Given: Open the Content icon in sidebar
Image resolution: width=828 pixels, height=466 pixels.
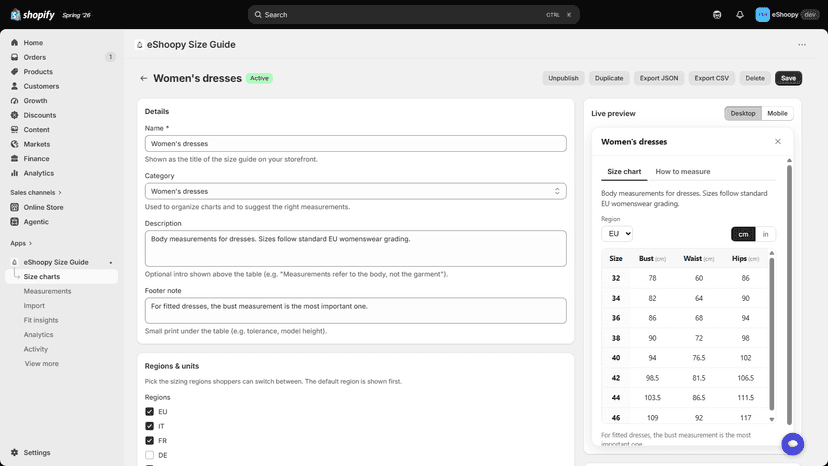Looking at the screenshot, I should click(14, 129).
